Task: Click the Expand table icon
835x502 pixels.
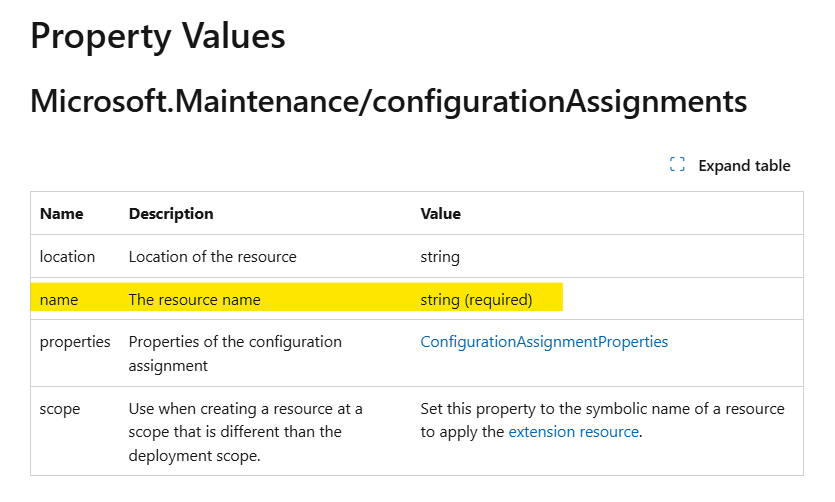Action: [677, 165]
